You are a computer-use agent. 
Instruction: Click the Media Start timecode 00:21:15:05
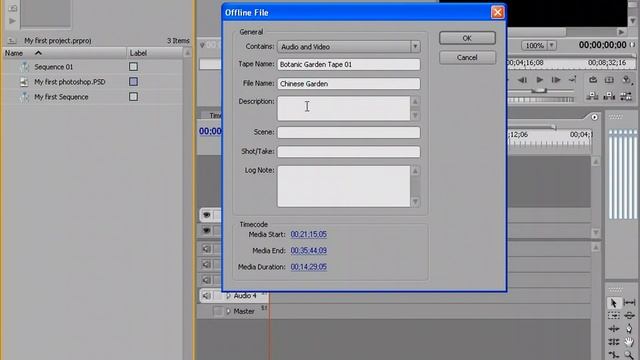(x=309, y=234)
